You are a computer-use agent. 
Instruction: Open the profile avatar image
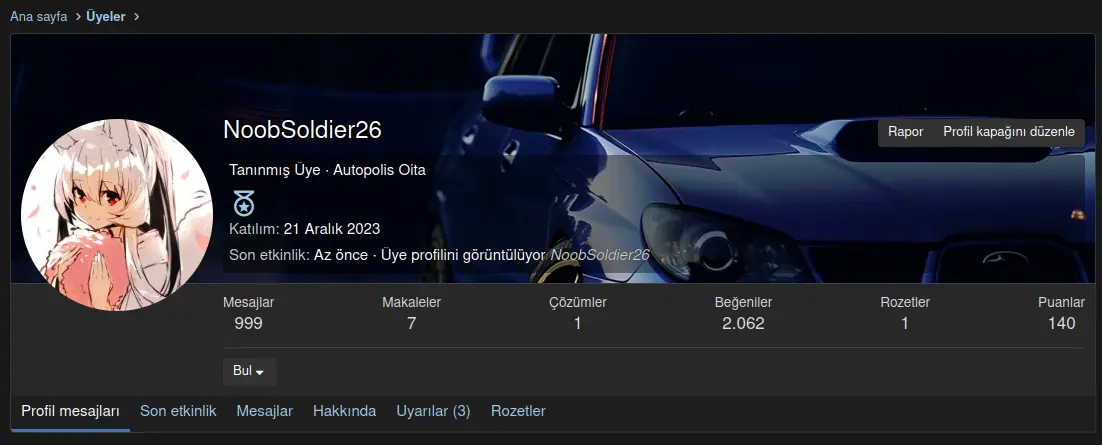pyautogui.click(x=117, y=214)
